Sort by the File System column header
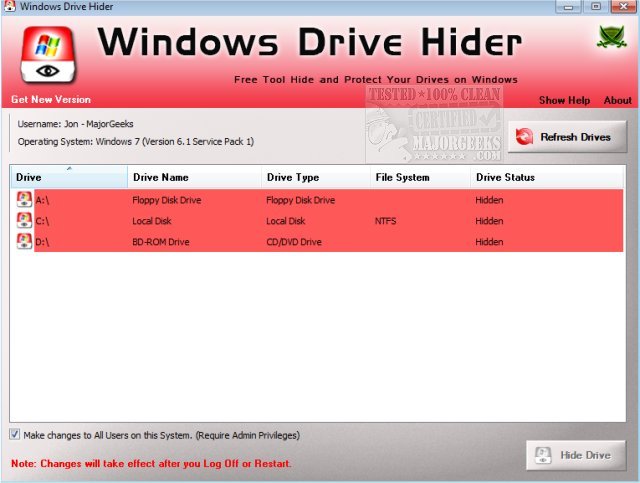Screen dimensions: 640x483 click(420, 177)
